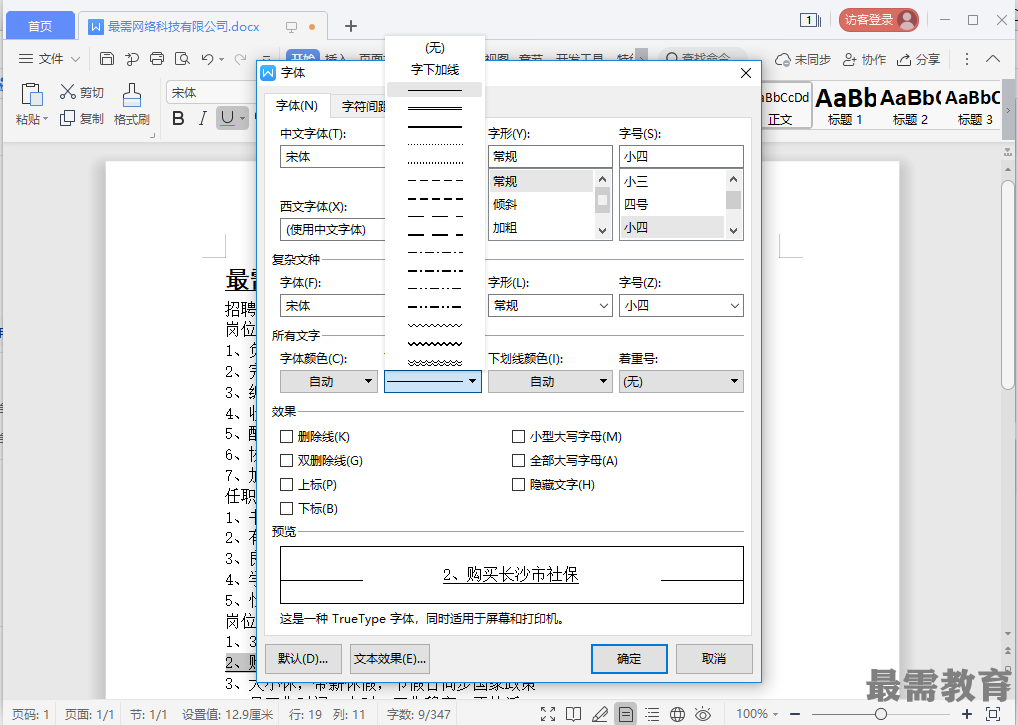Click the 字号 list scrollbar up arrow
This screenshot has width=1018, height=725.
(x=734, y=178)
